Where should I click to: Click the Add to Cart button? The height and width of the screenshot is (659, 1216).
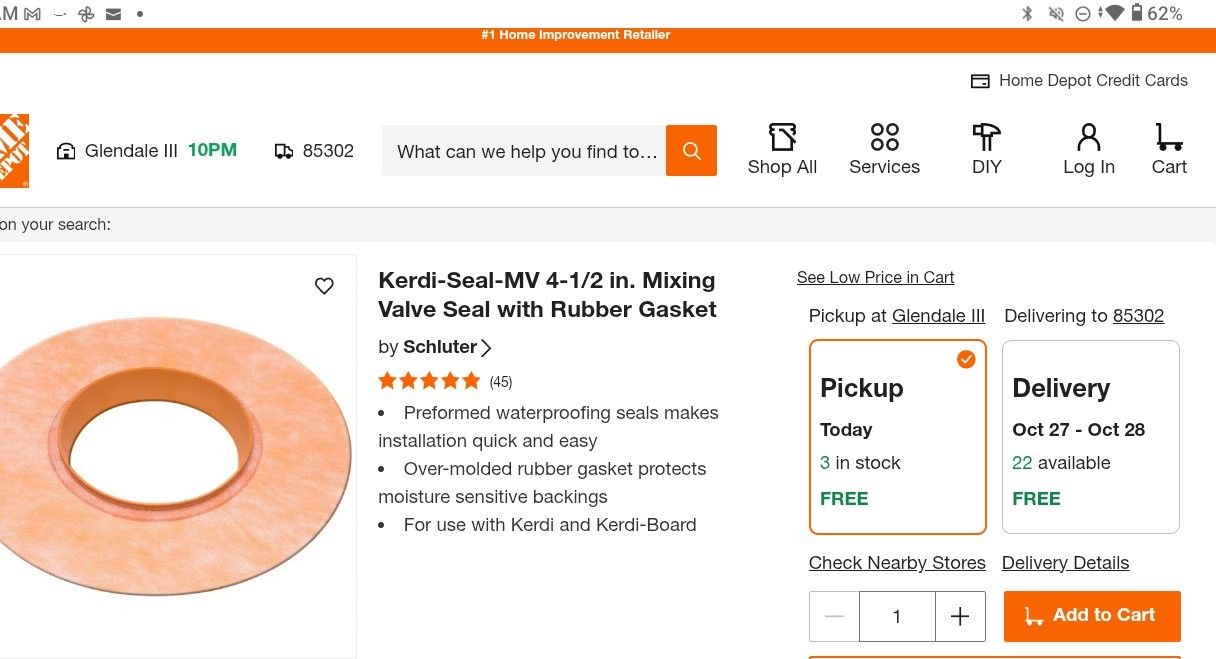click(1092, 616)
